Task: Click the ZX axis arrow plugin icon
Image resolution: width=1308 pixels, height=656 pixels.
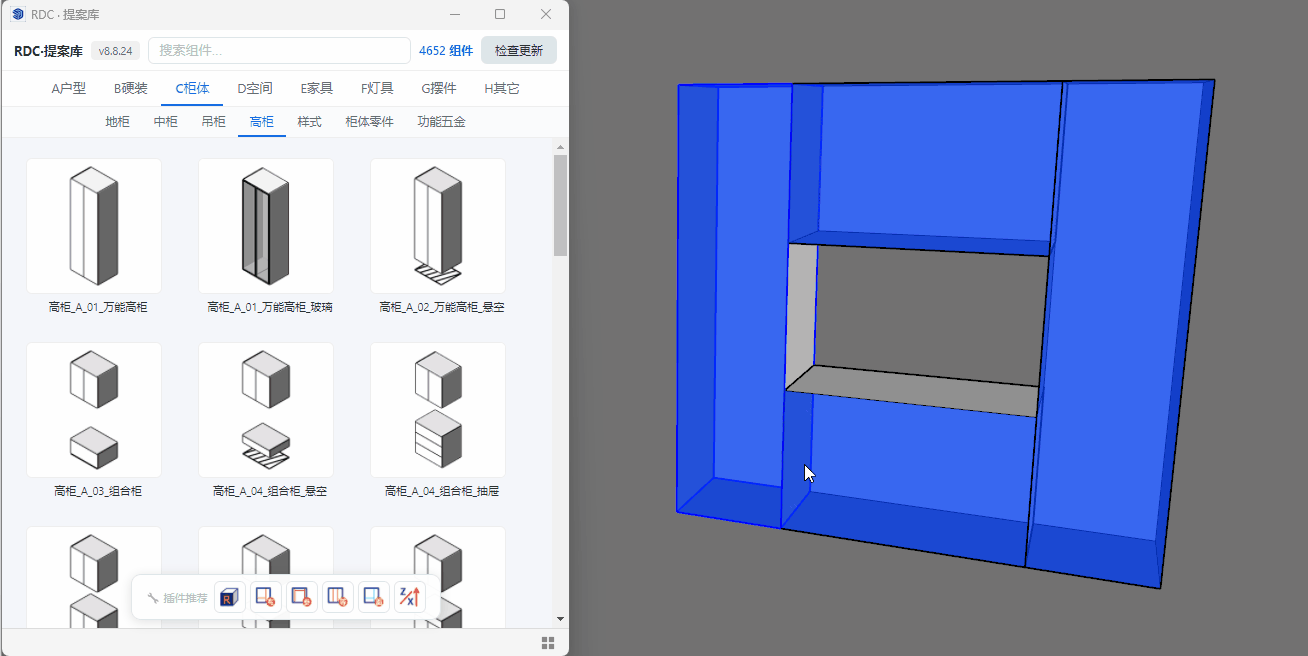Action: click(410, 597)
